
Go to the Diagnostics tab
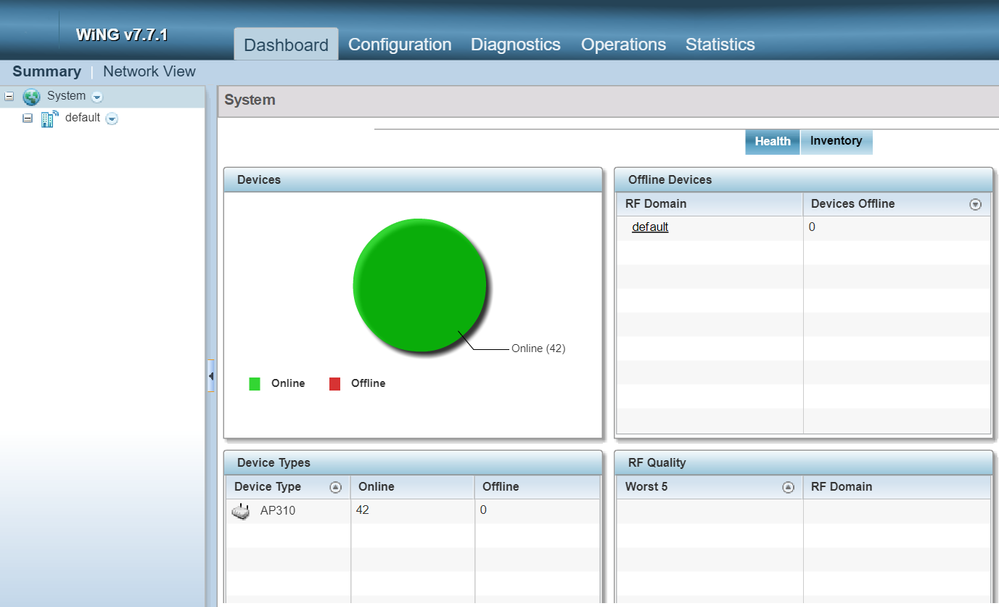pos(515,45)
